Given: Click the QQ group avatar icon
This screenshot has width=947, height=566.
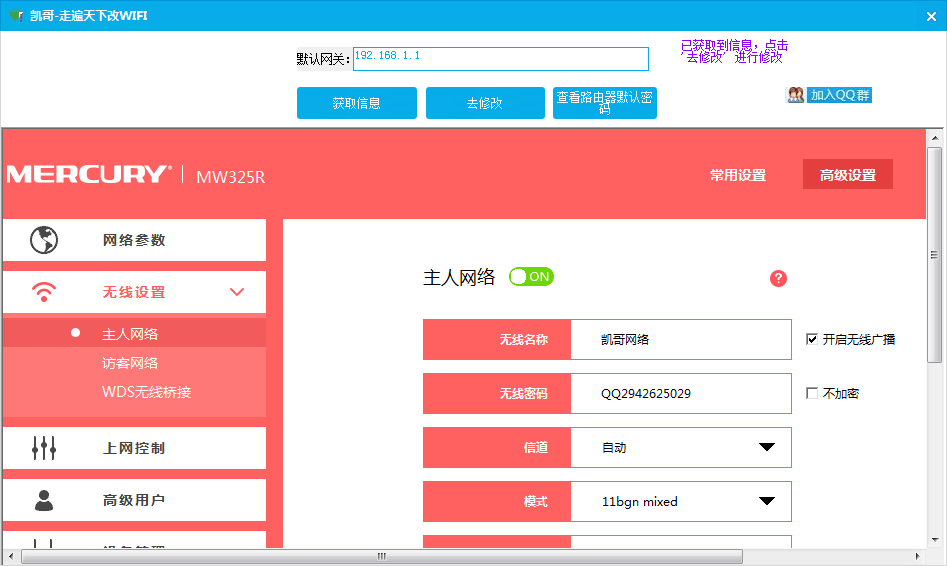Looking at the screenshot, I should 795,95.
